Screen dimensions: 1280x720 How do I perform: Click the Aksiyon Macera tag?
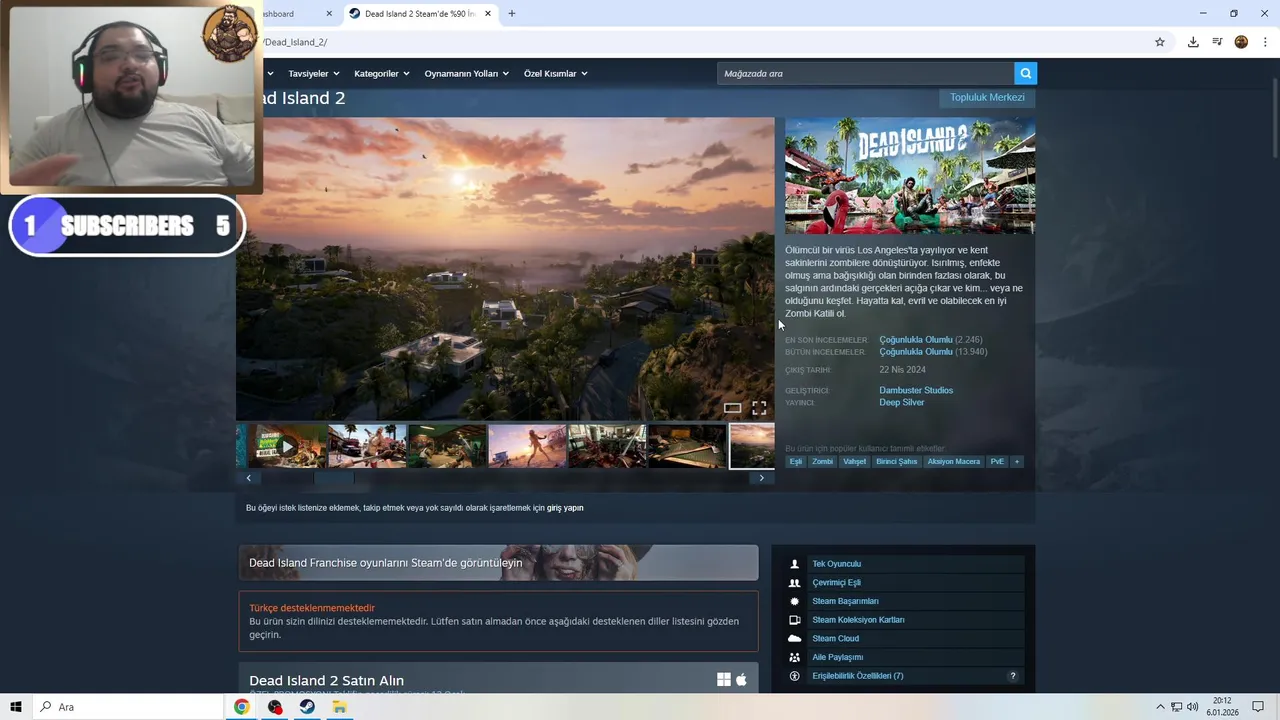tap(953, 462)
